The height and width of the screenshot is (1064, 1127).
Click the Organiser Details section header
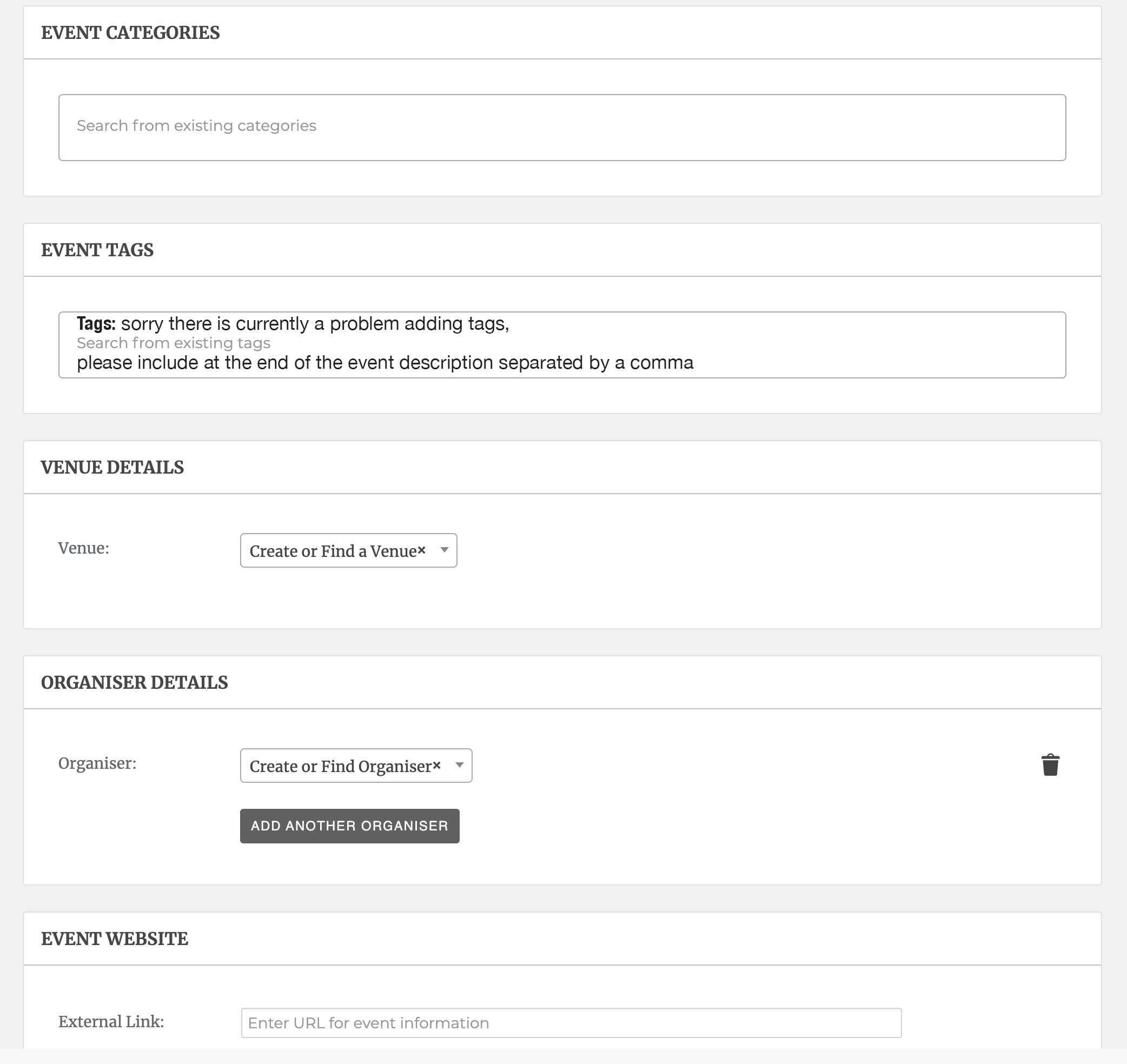click(135, 682)
